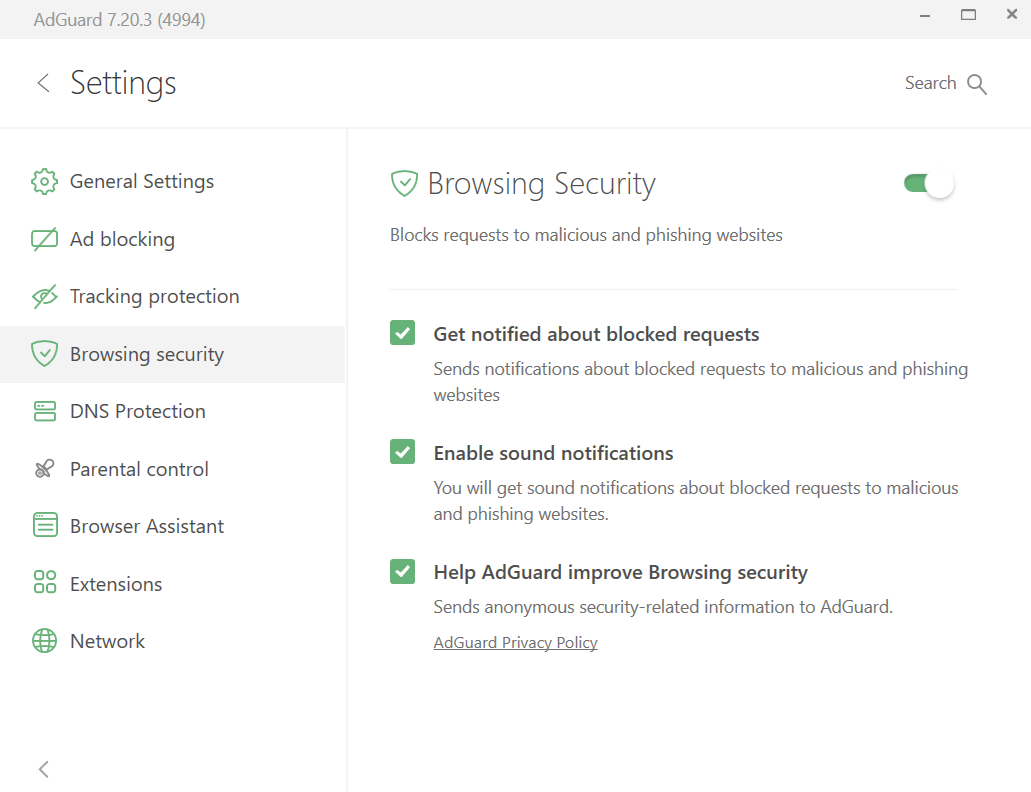The width and height of the screenshot is (1031, 792).
Task: Open the General Settings section
Action: (x=172, y=181)
